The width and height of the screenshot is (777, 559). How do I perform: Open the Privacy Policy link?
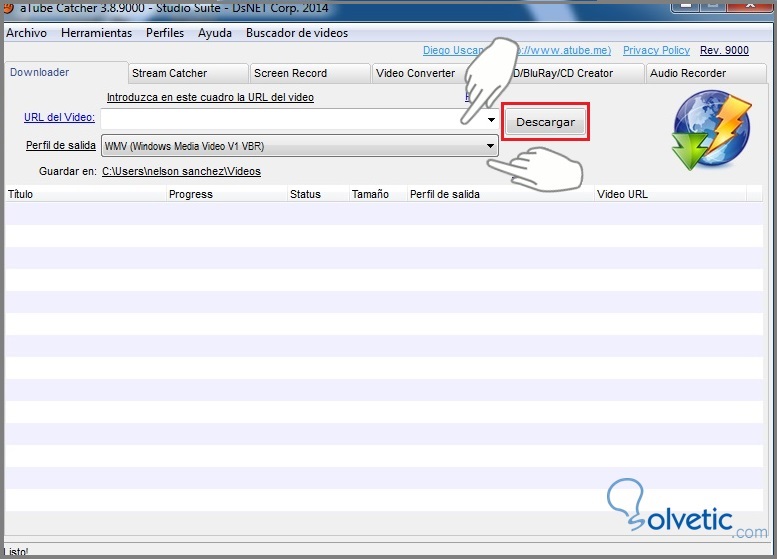[656, 50]
